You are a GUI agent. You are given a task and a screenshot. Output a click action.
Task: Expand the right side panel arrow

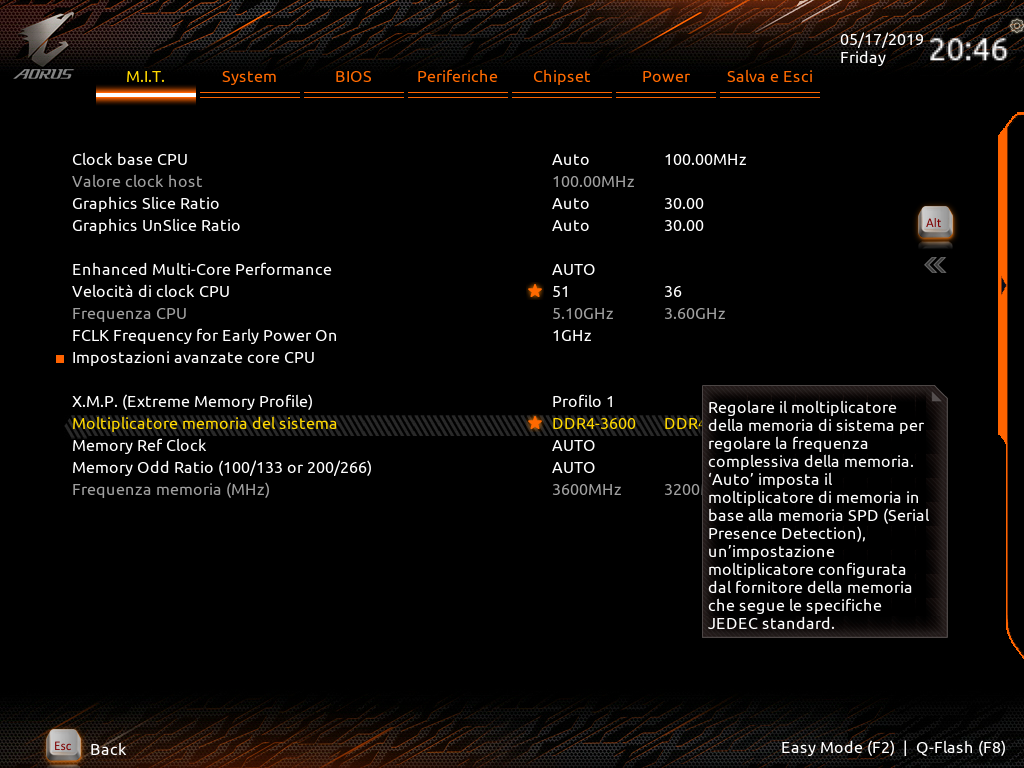click(x=1004, y=286)
